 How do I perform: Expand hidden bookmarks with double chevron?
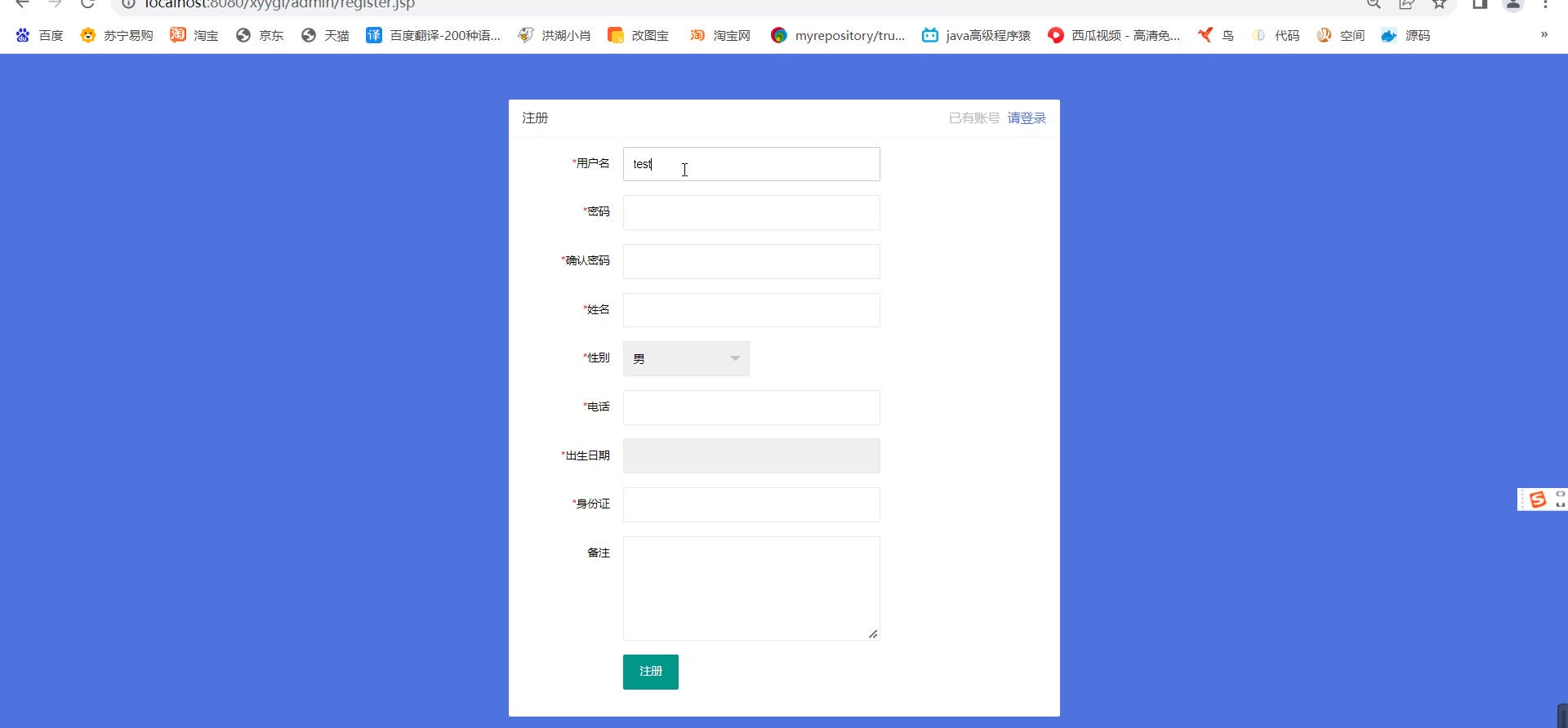[x=1543, y=34]
